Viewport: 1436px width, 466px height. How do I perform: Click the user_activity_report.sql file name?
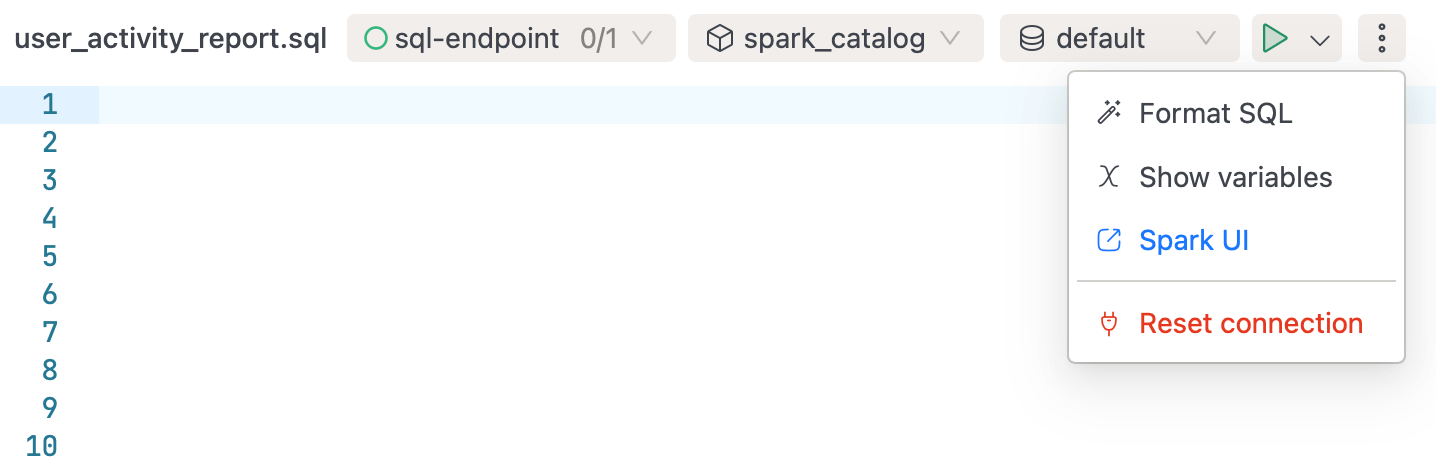point(171,40)
